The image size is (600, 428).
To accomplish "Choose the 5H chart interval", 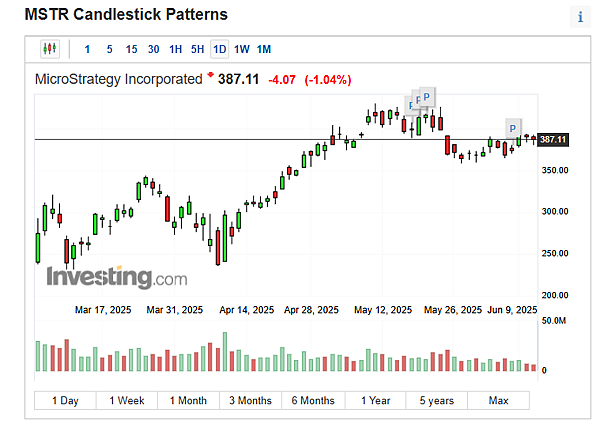I will [x=197, y=49].
